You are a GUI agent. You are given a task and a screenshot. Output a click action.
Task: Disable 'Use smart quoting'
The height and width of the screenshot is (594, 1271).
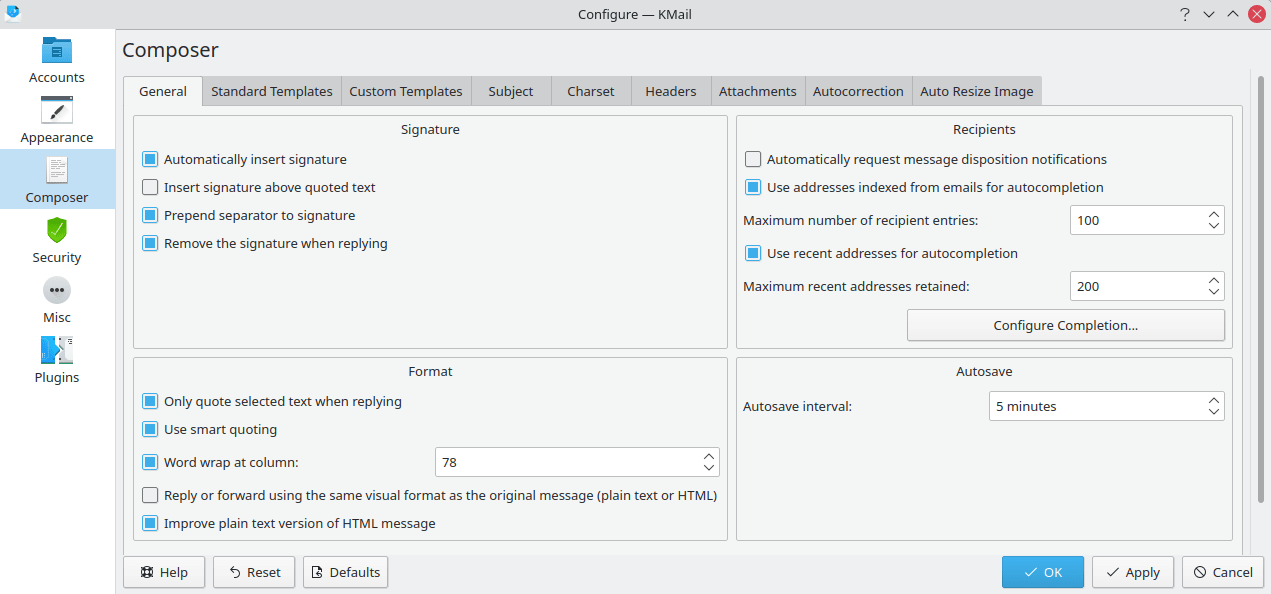click(151, 429)
